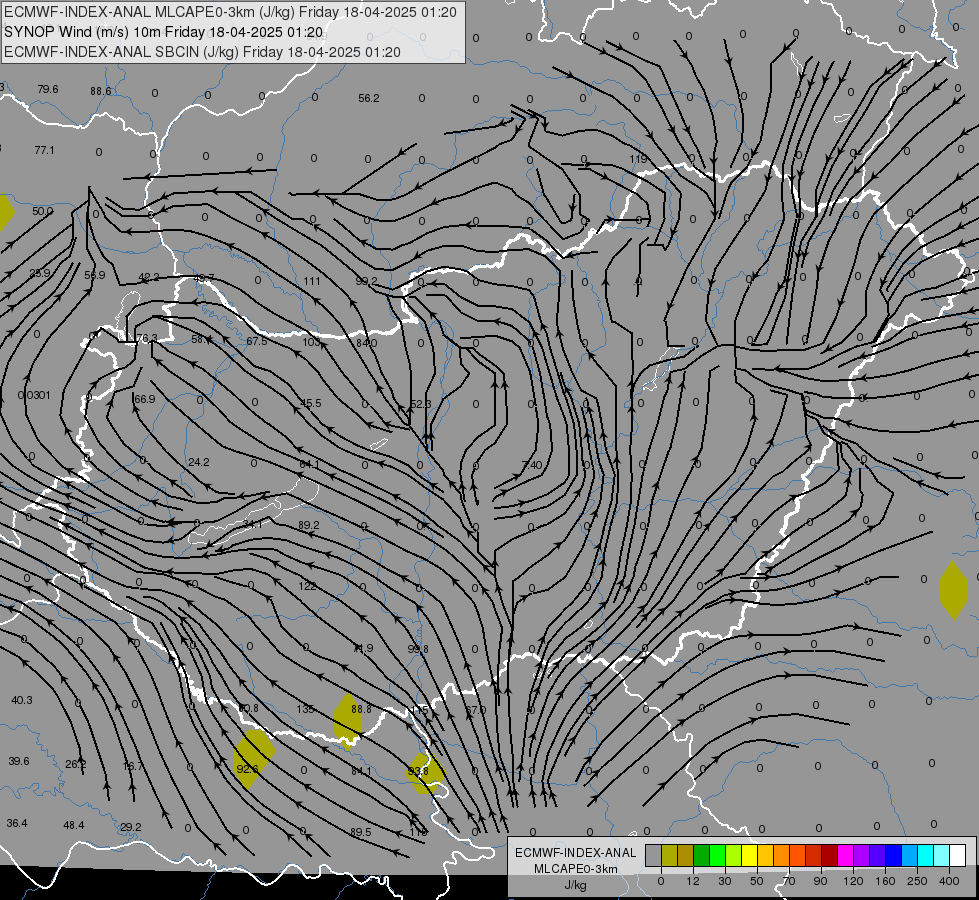
Task: Click the map value 84.0
Action: pos(367,343)
